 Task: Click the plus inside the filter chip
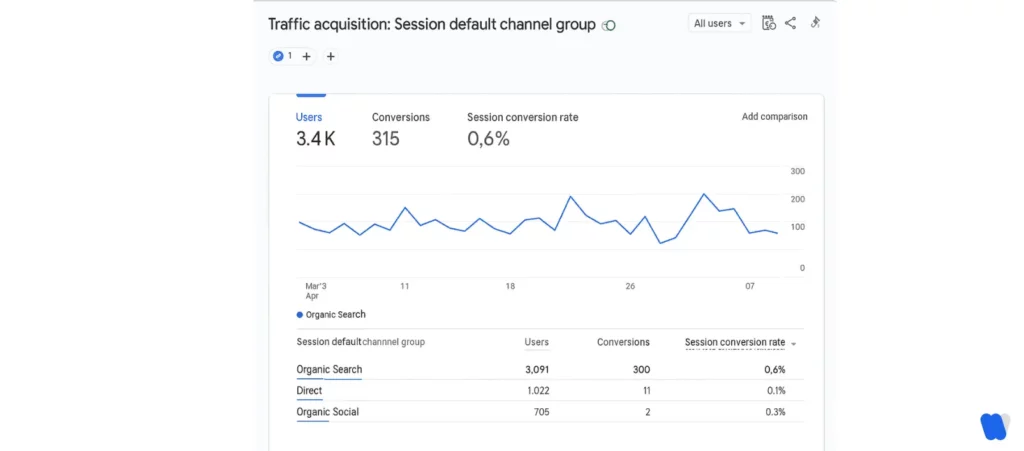click(x=306, y=56)
